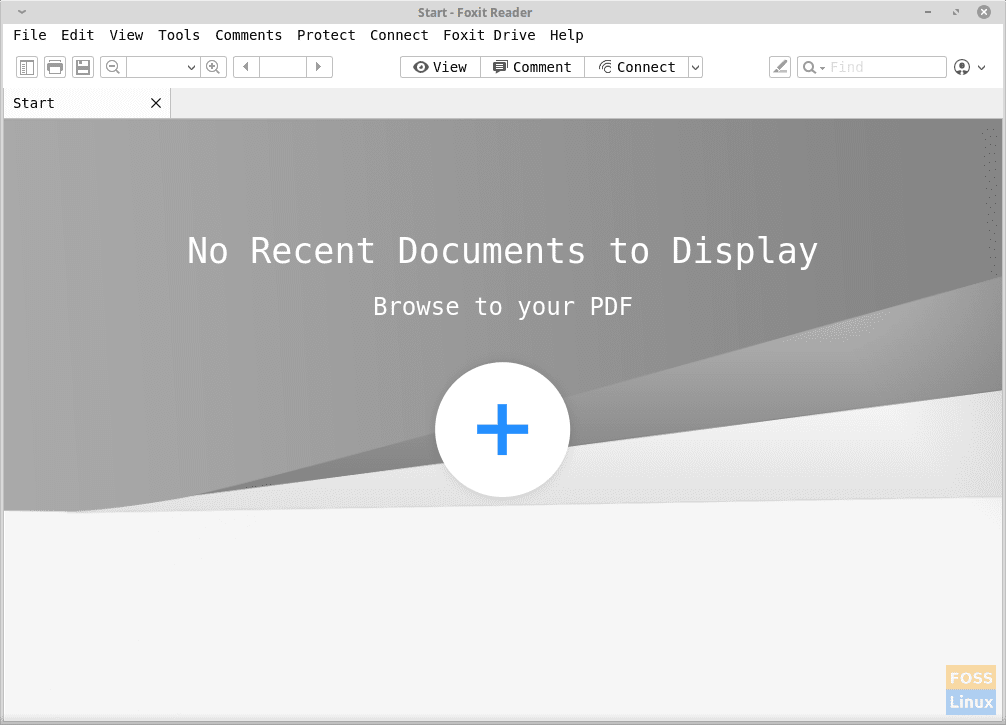Click the zoom out magnifier icon
The width and height of the screenshot is (1006, 725).
click(x=113, y=67)
